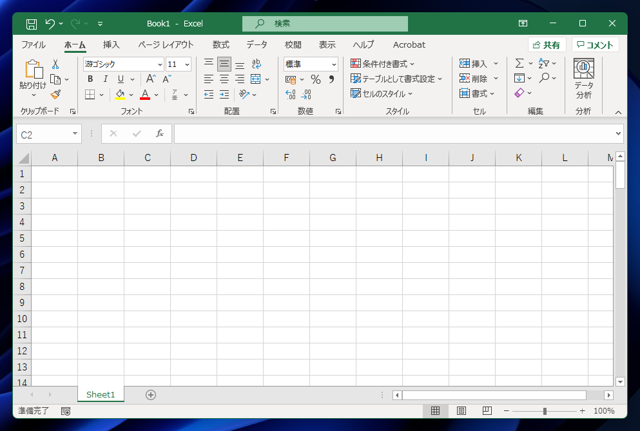This screenshot has width=640, height=431.
Task: Open number format dropdown 標準
Action: (x=334, y=64)
